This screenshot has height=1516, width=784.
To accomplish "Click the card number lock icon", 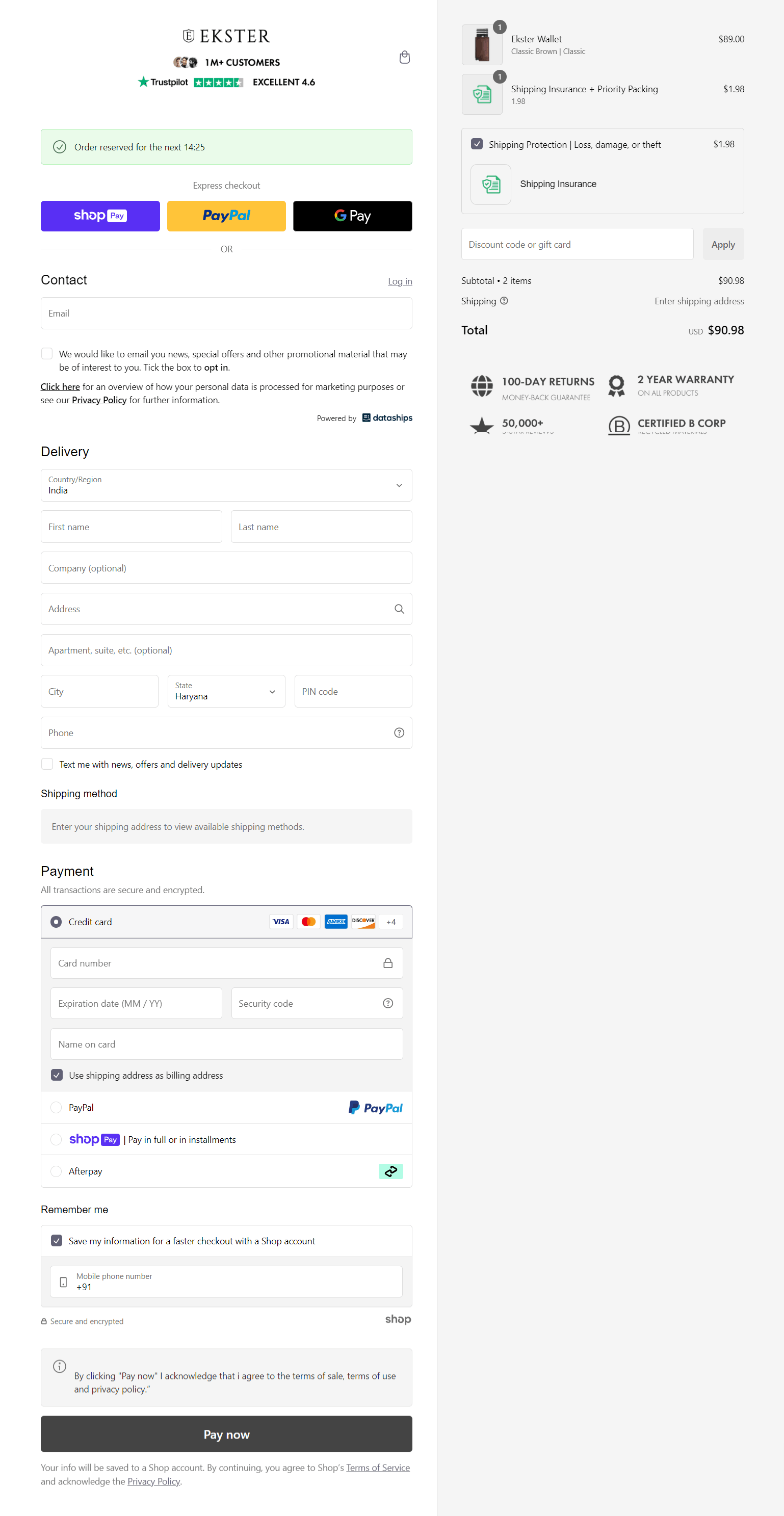I will (388, 963).
